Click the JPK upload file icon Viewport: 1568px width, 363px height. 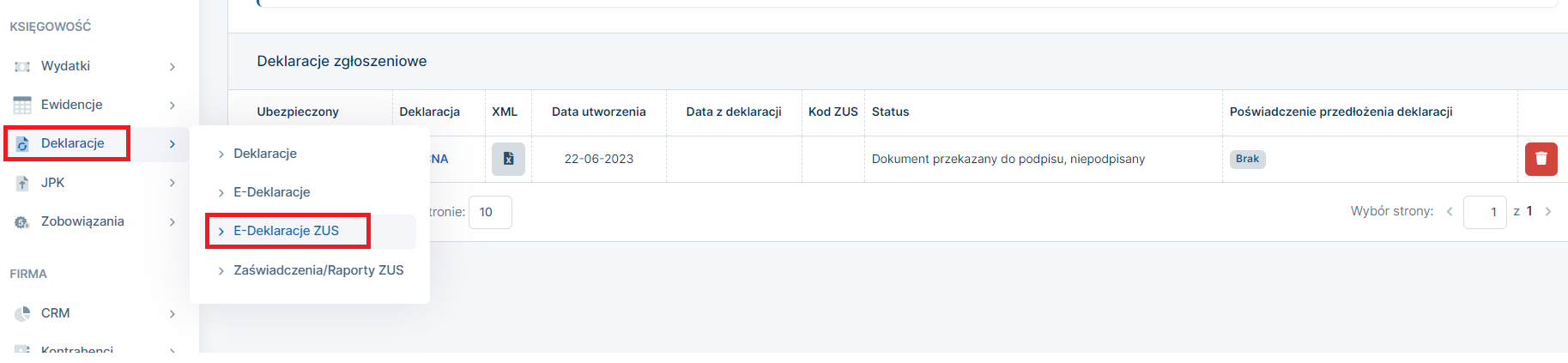(x=22, y=183)
